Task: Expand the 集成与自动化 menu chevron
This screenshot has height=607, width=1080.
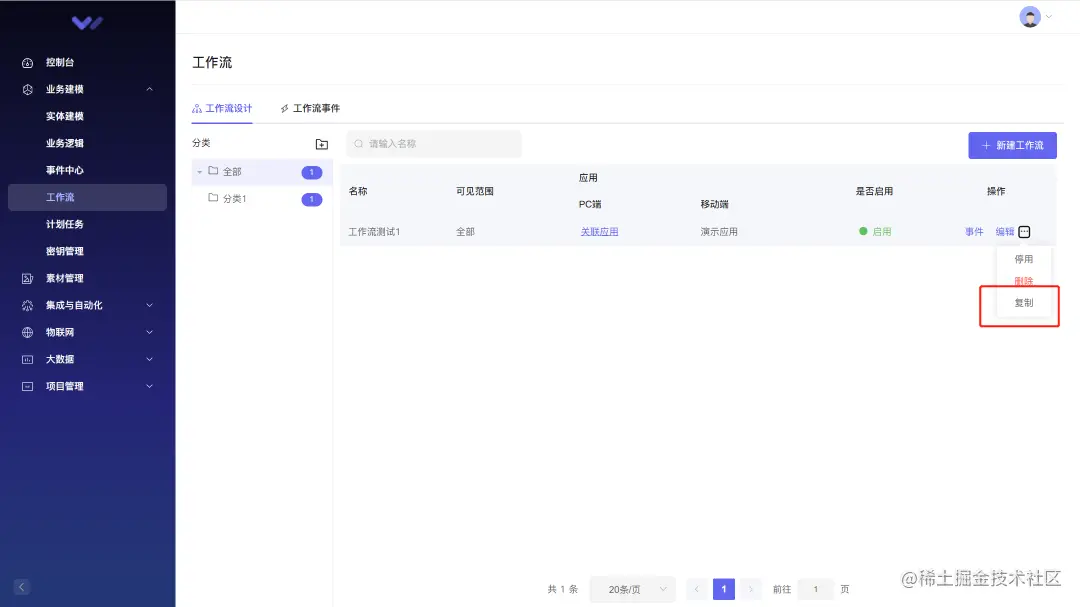Action: [x=149, y=305]
